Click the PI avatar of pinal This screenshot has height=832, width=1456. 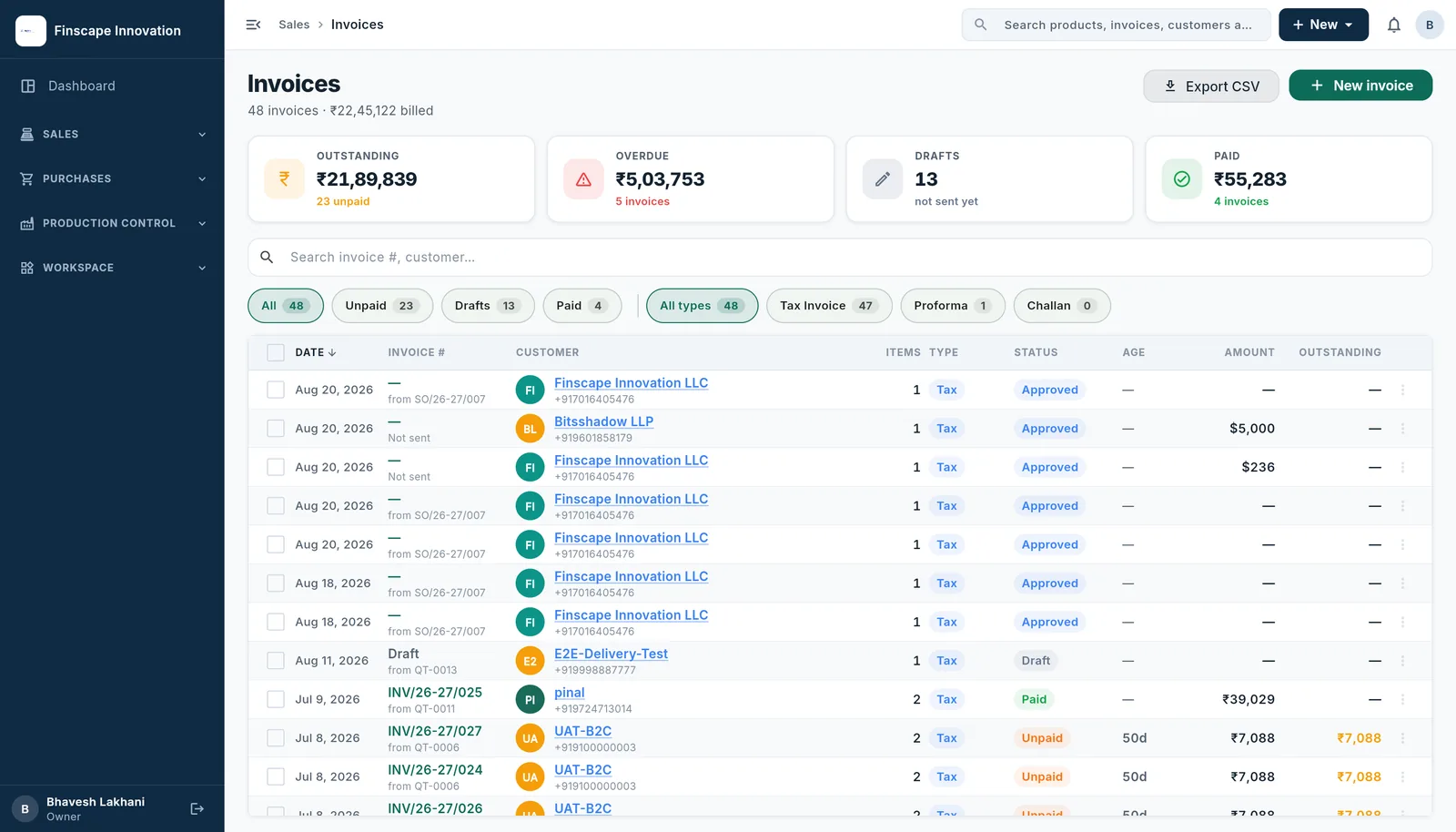[x=530, y=700]
